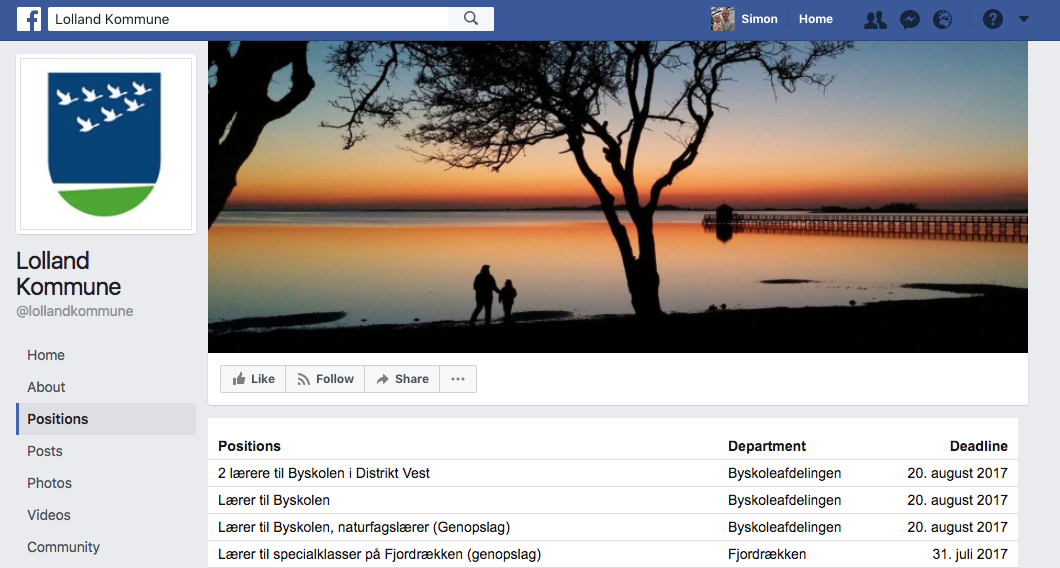
Task: Follow the Lolland Kommune page
Action: click(325, 379)
